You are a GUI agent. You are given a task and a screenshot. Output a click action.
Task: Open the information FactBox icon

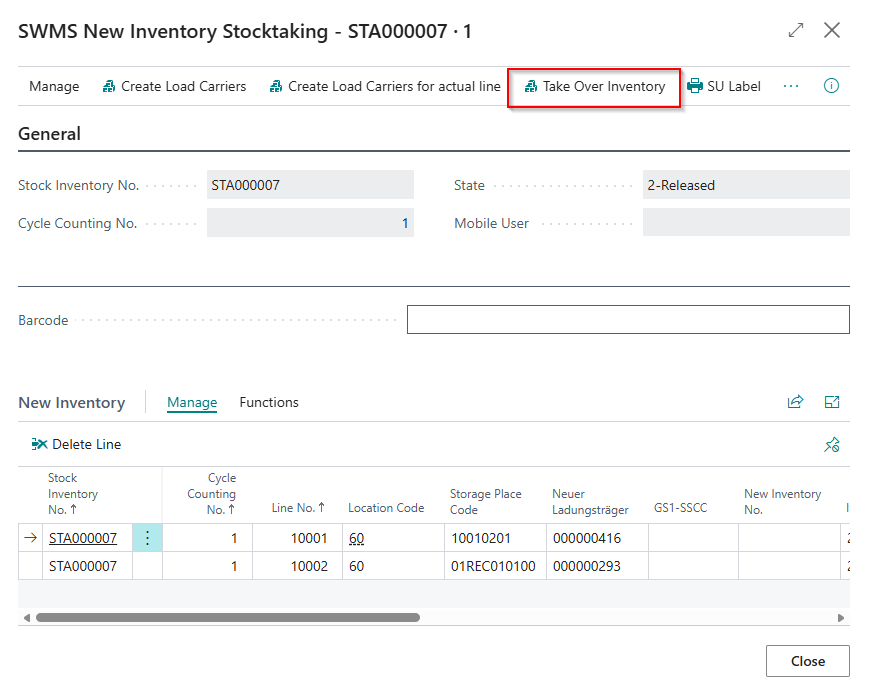click(x=831, y=86)
